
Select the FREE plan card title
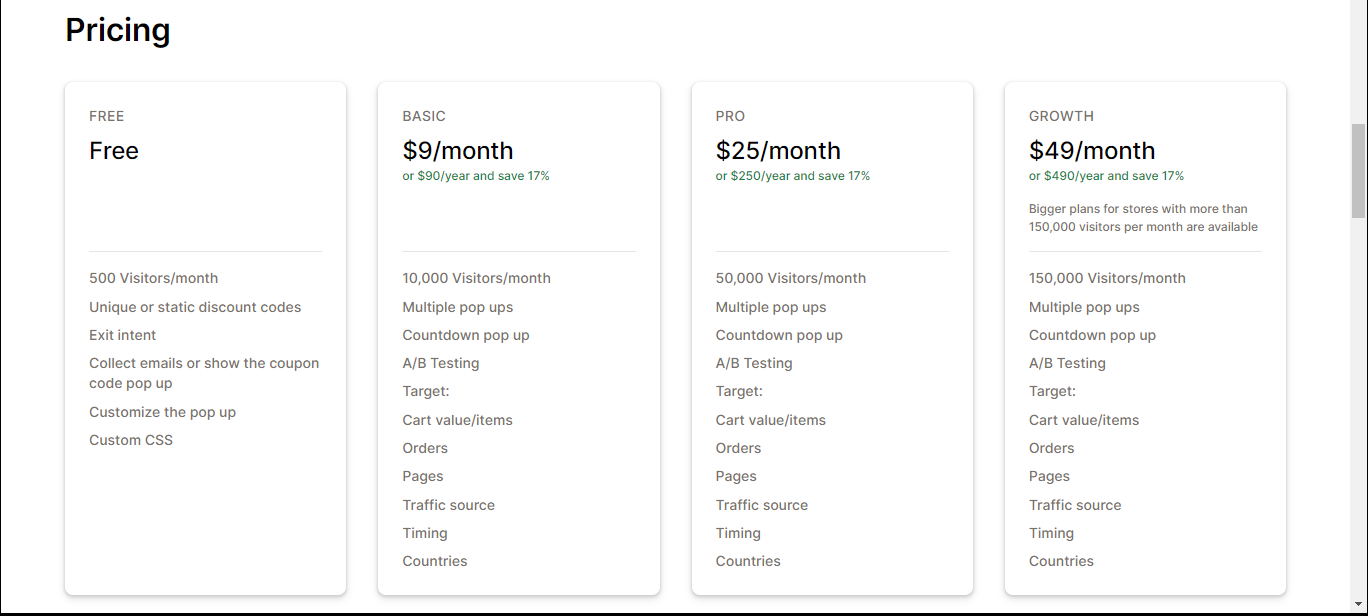(x=107, y=116)
